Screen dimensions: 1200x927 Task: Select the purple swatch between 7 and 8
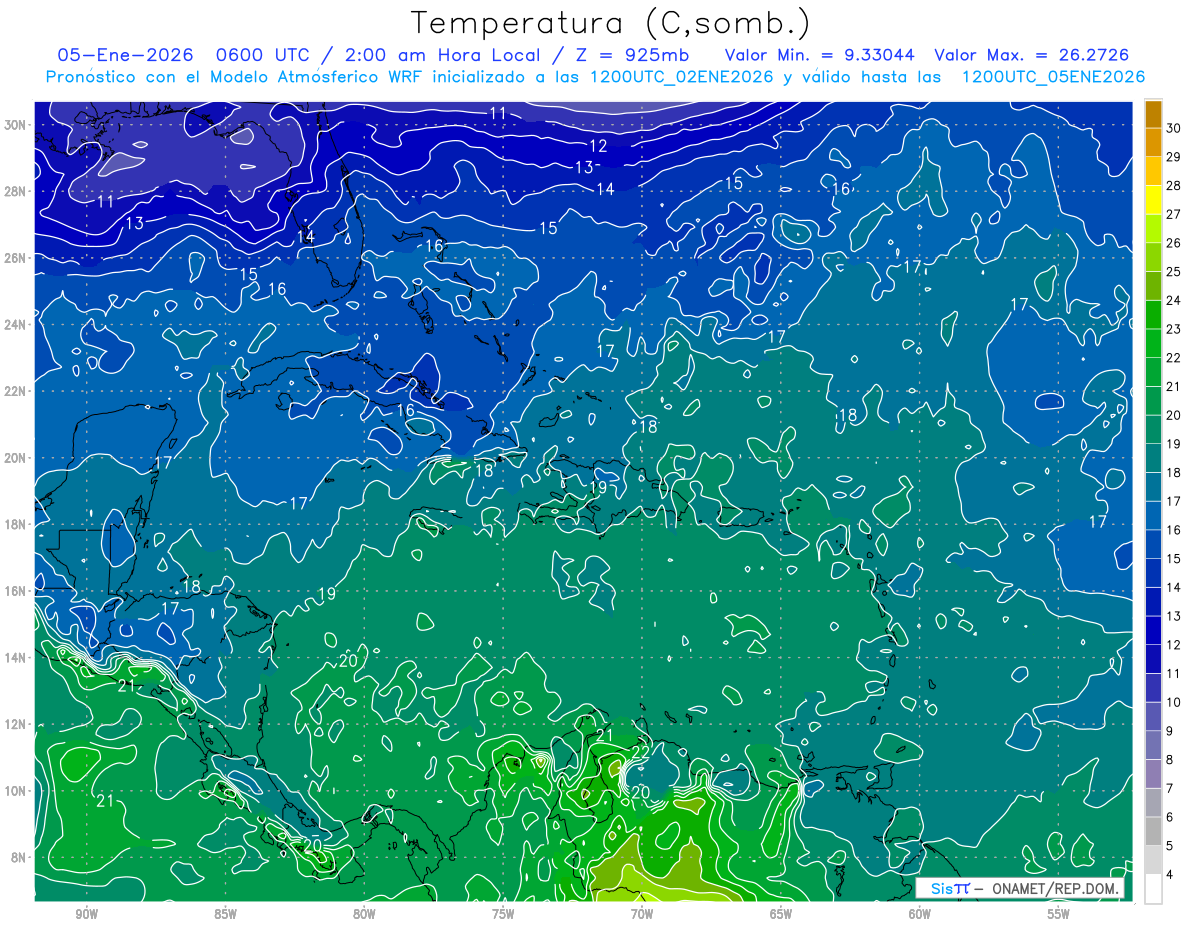1153,773
